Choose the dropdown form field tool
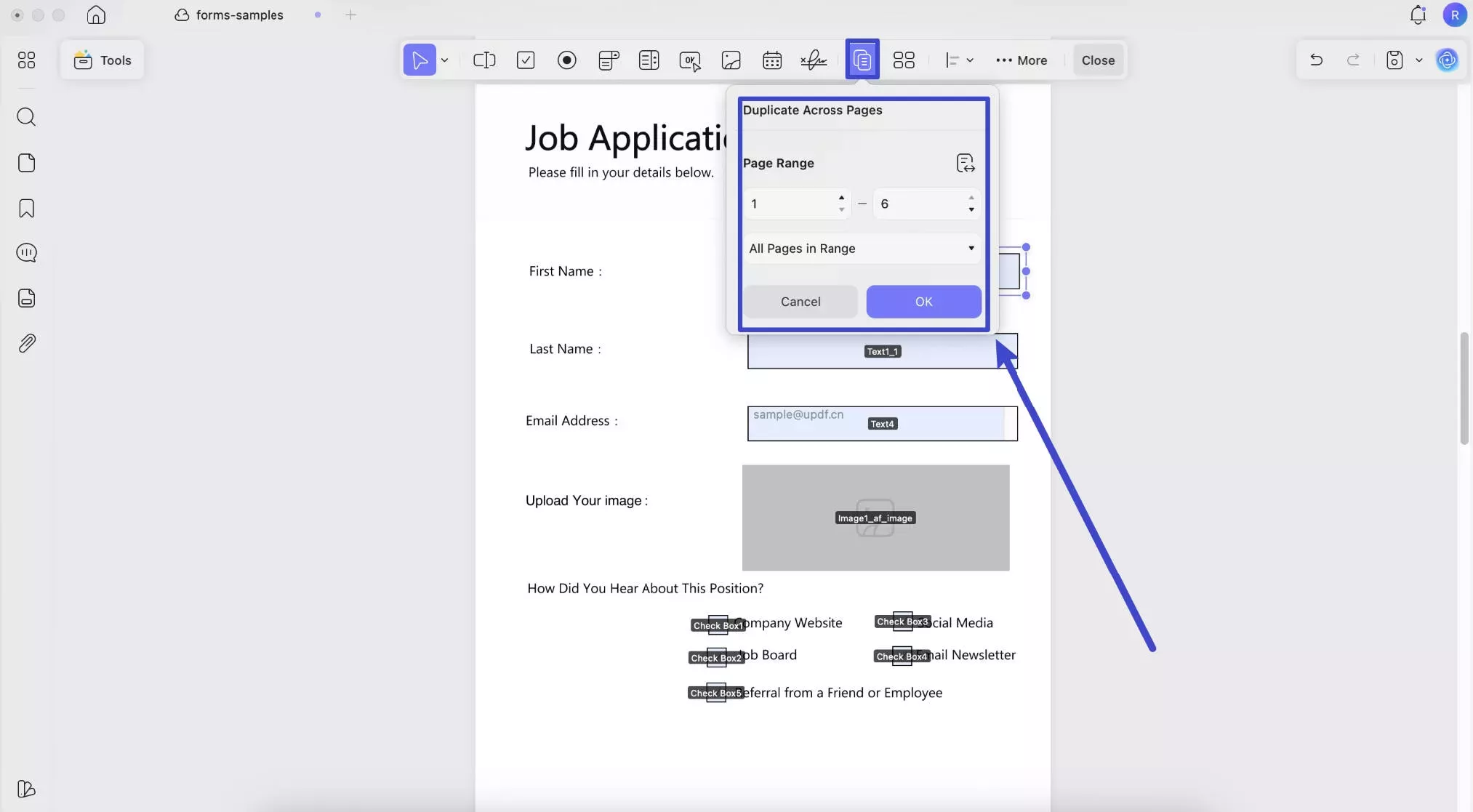1473x812 pixels. pyautogui.click(x=609, y=60)
